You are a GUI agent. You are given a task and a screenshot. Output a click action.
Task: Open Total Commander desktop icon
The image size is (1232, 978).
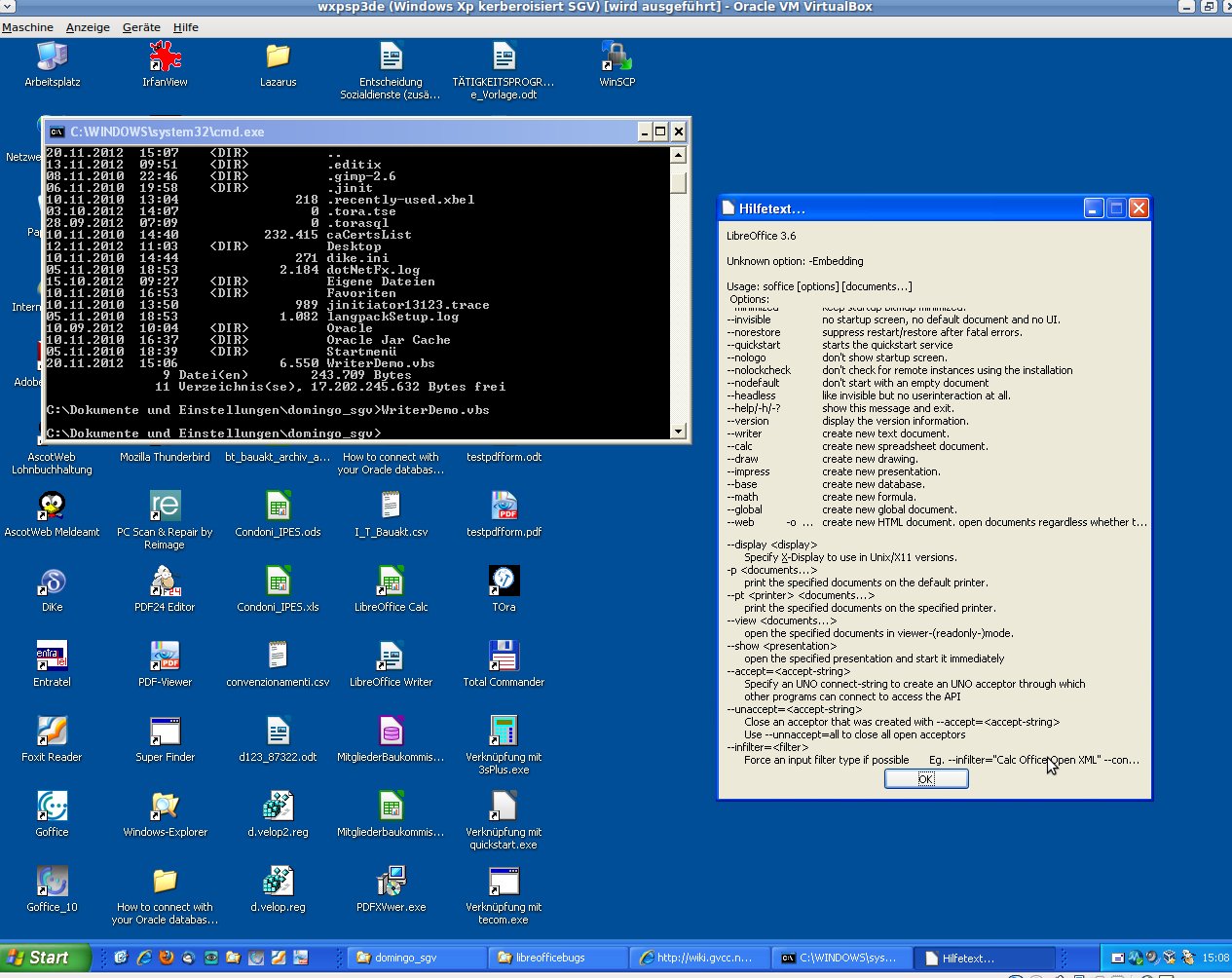click(504, 658)
